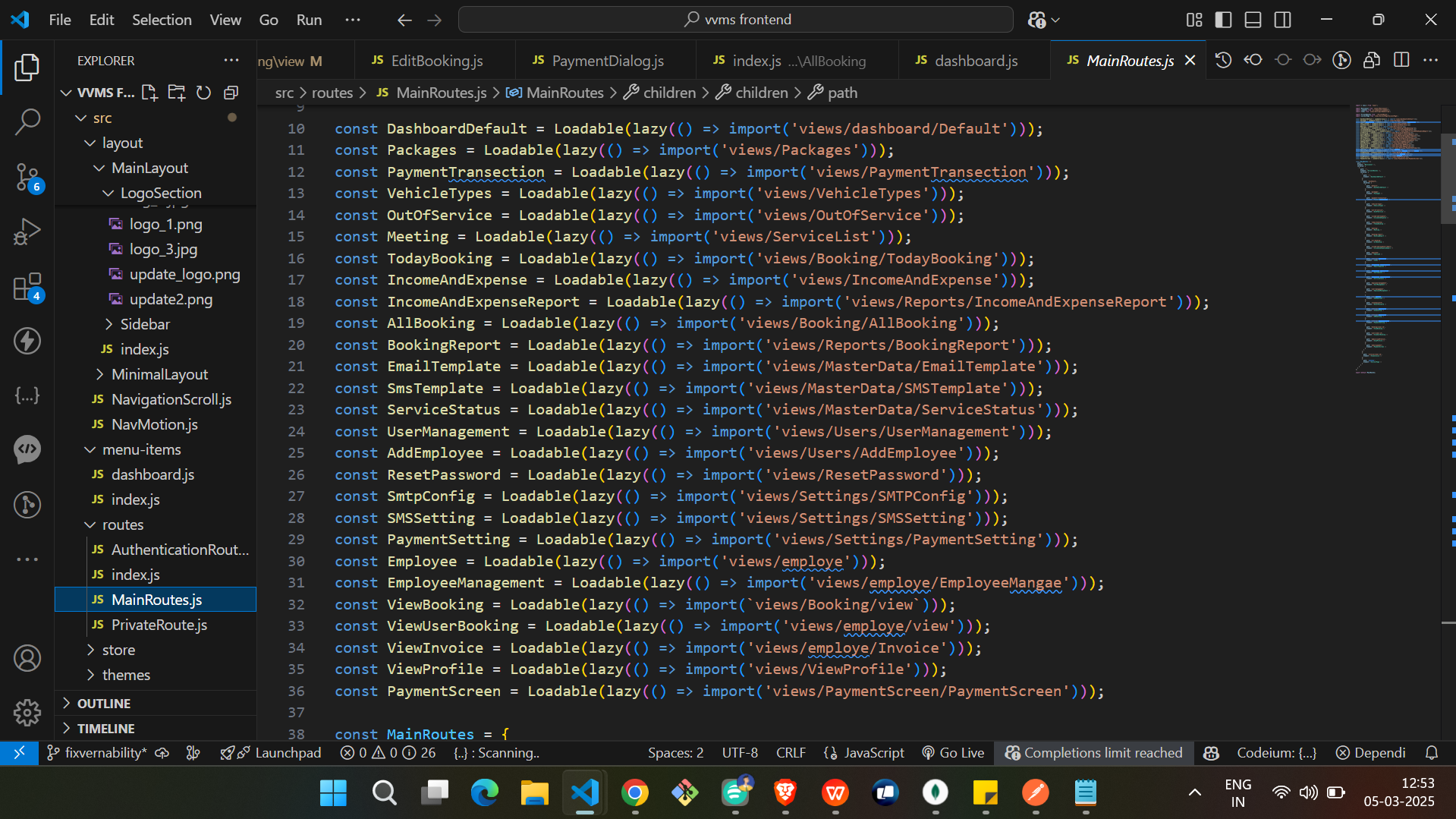Click New File icon in Explorer
This screenshot has width=1456, height=819.
pyautogui.click(x=149, y=93)
